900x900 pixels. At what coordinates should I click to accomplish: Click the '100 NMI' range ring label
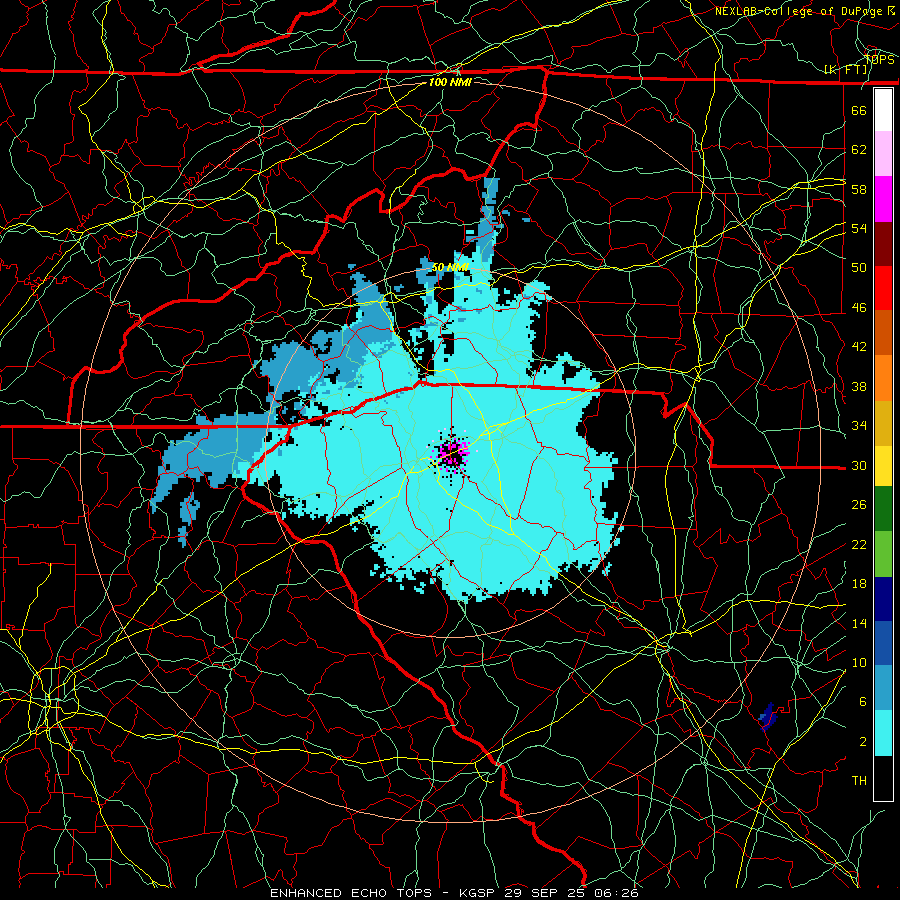pyautogui.click(x=450, y=82)
